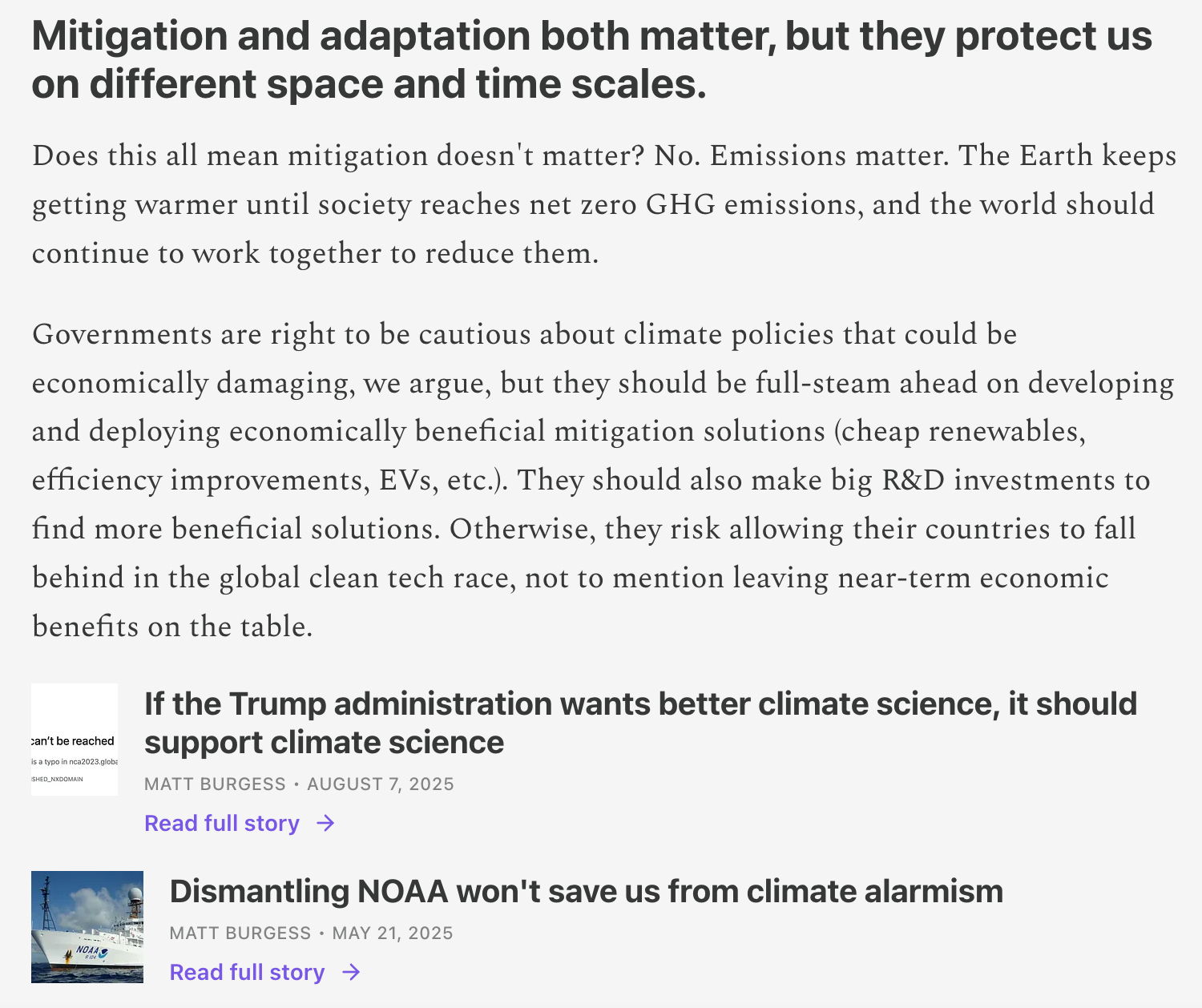The height and width of the screenshot is (1008, 1202).
Task: Click 'Read full story' under the NOAA article
Action: pos(247,972)
